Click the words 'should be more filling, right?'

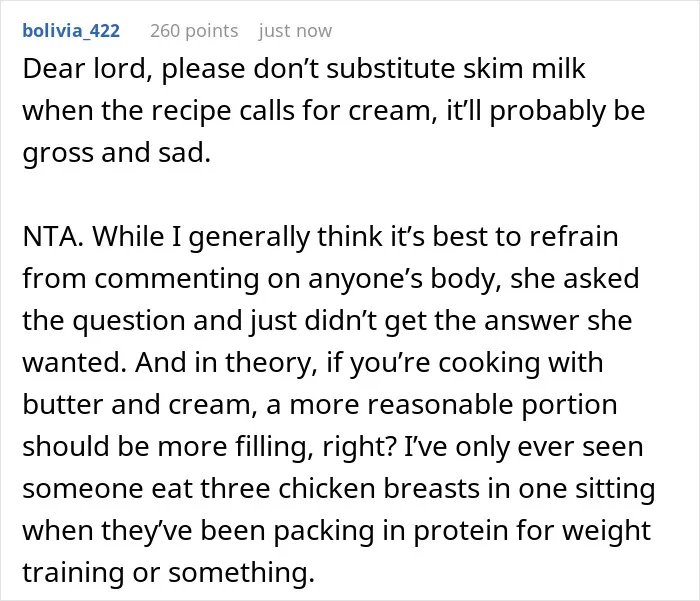[209, 447]
